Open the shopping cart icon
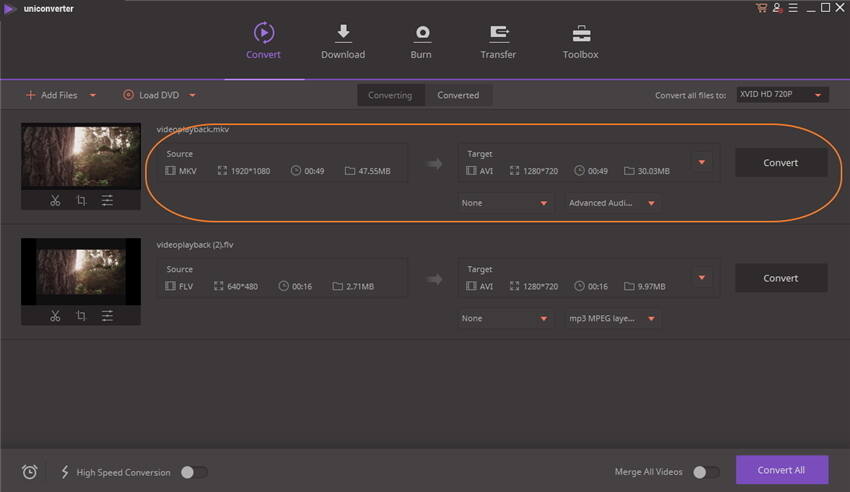The width and height of the screenshot is (850, 492). point(762,8)
